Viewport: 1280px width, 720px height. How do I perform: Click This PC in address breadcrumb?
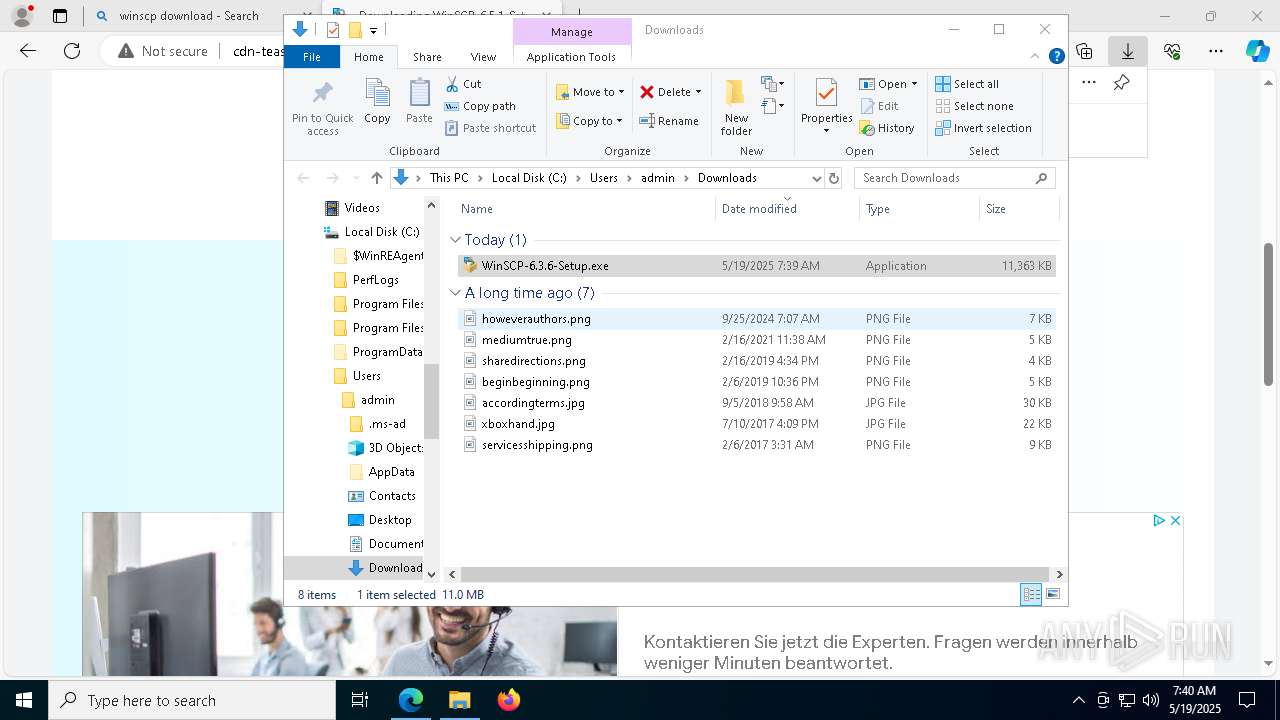(449, 178)
